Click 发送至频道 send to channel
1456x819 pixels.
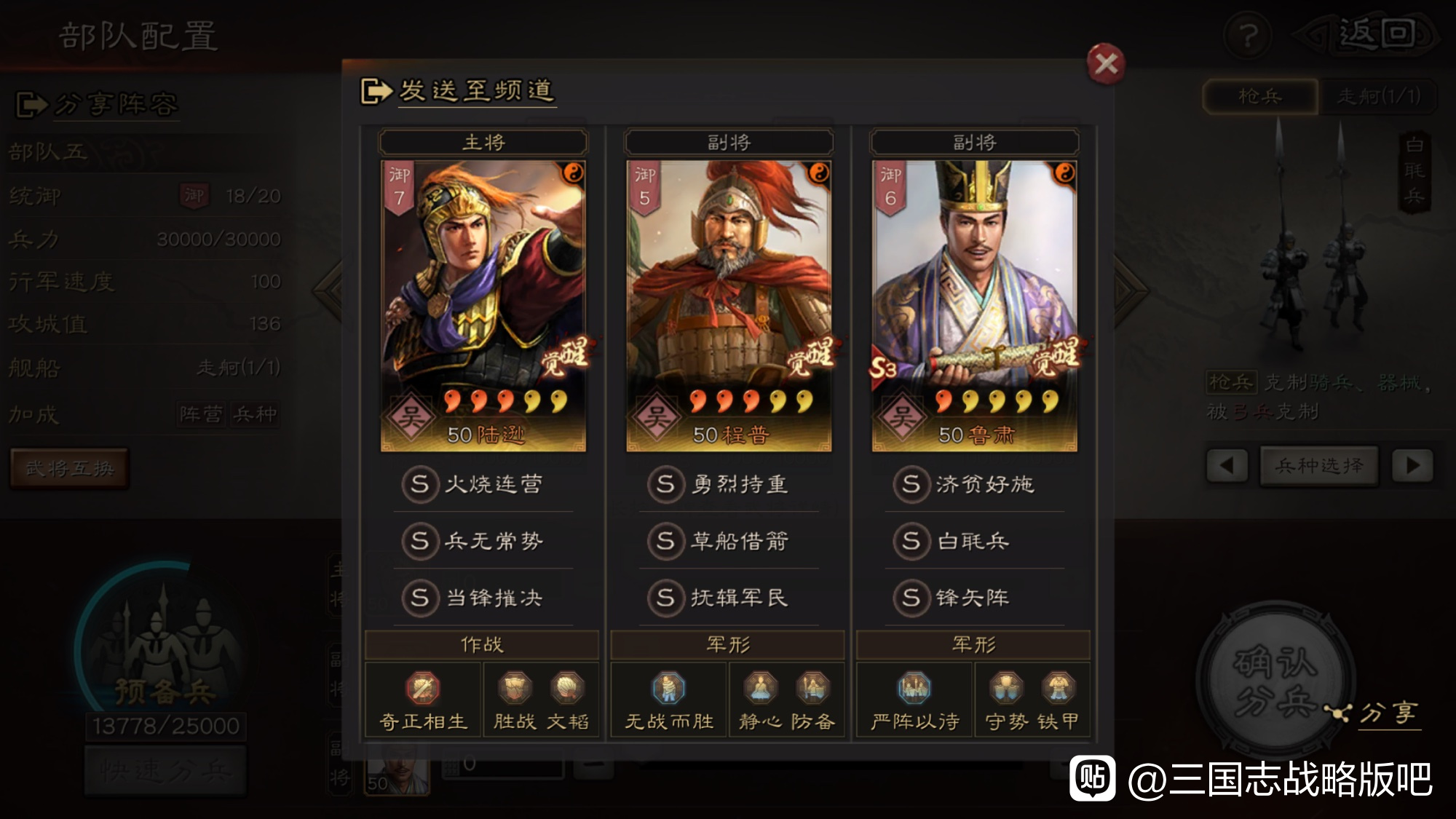[x=459, y=91]
